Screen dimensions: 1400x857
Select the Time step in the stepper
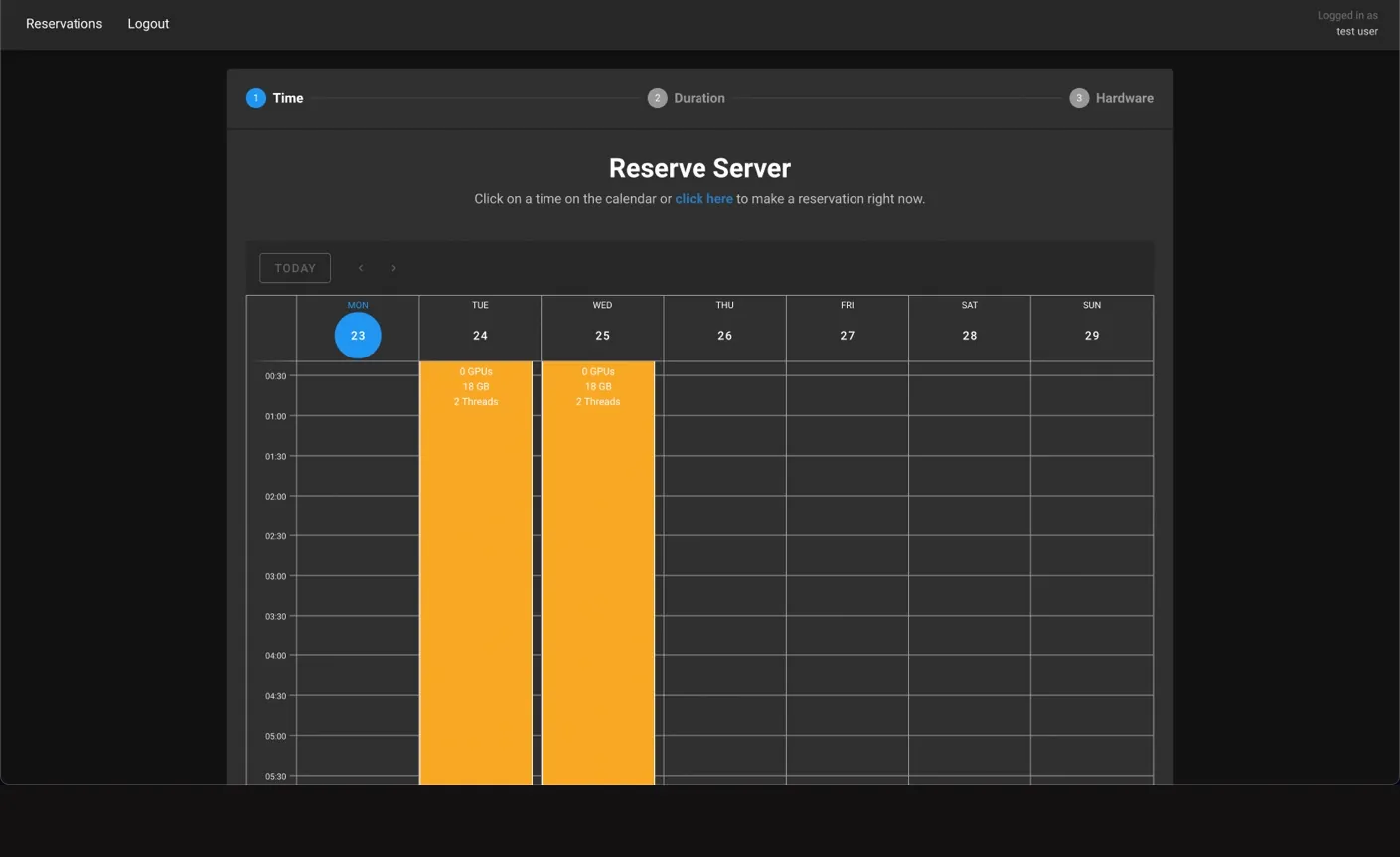[275, 98]
